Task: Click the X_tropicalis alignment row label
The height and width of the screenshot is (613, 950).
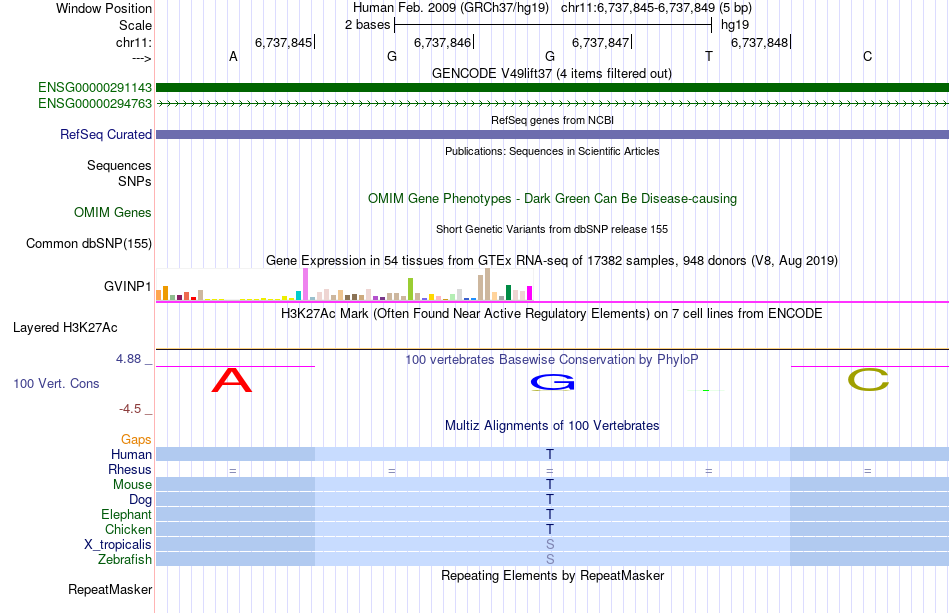Action: click(118, 545)
